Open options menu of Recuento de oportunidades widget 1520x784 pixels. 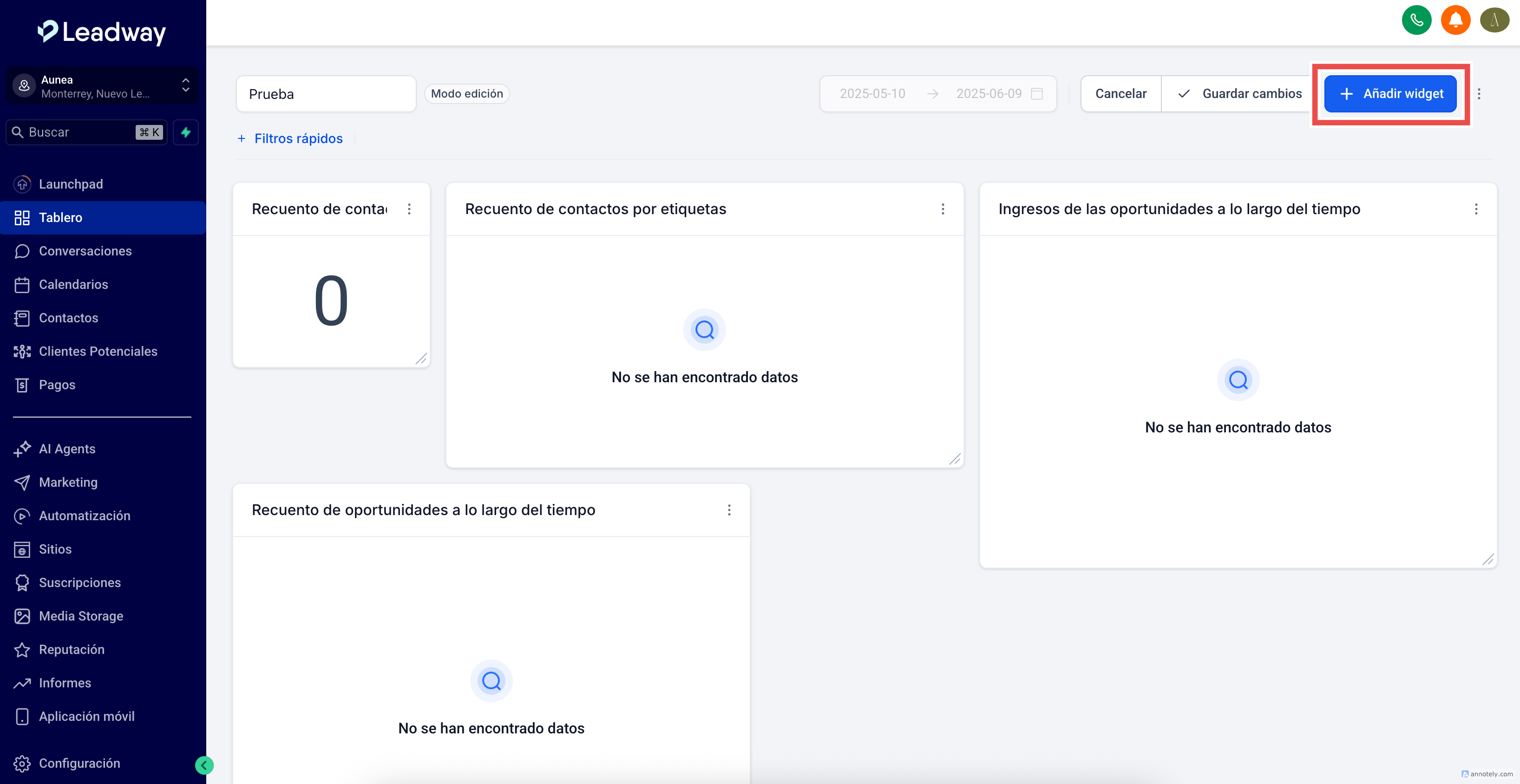point(729,510)
